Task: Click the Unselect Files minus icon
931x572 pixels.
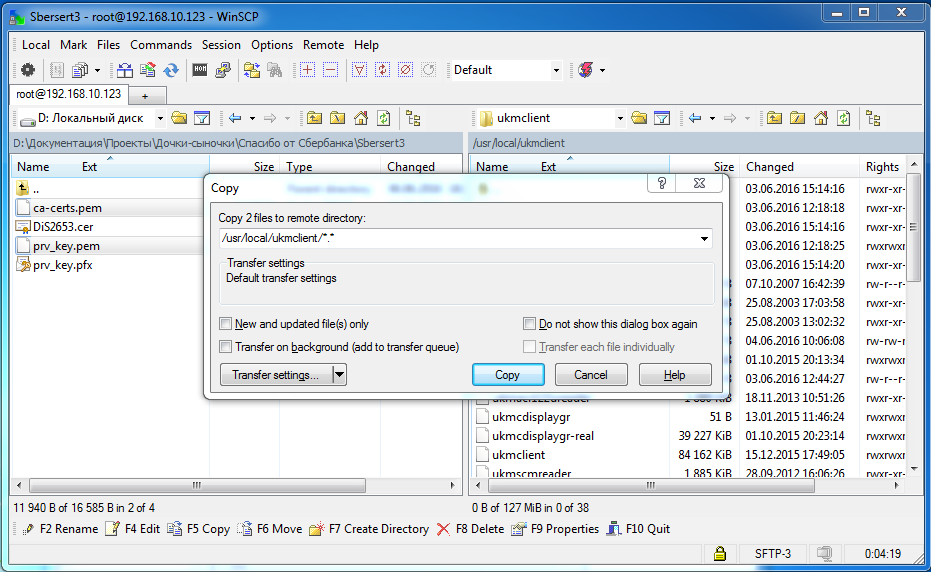Action: (330, 70)
